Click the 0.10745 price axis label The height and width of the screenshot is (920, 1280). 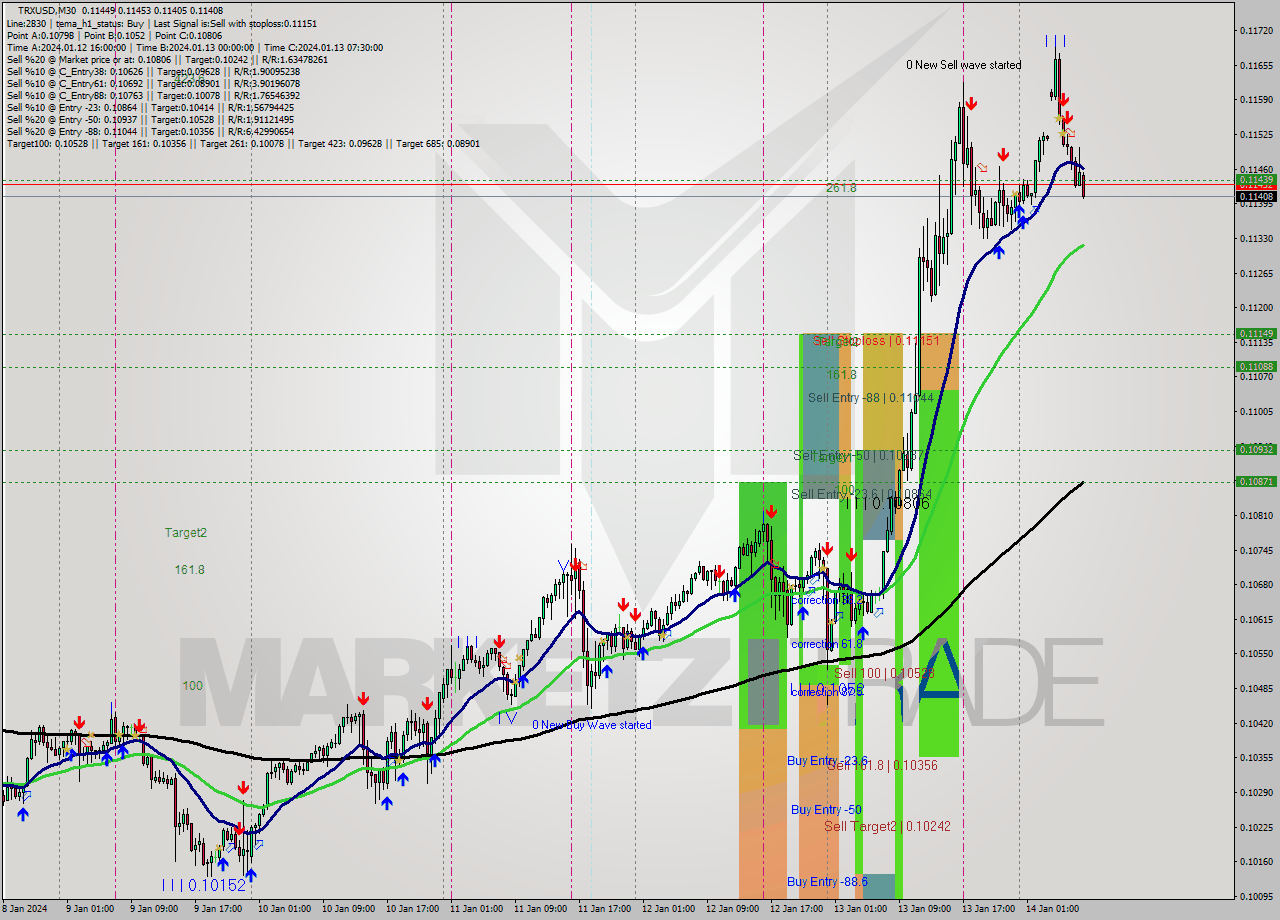click(1256, 550)
